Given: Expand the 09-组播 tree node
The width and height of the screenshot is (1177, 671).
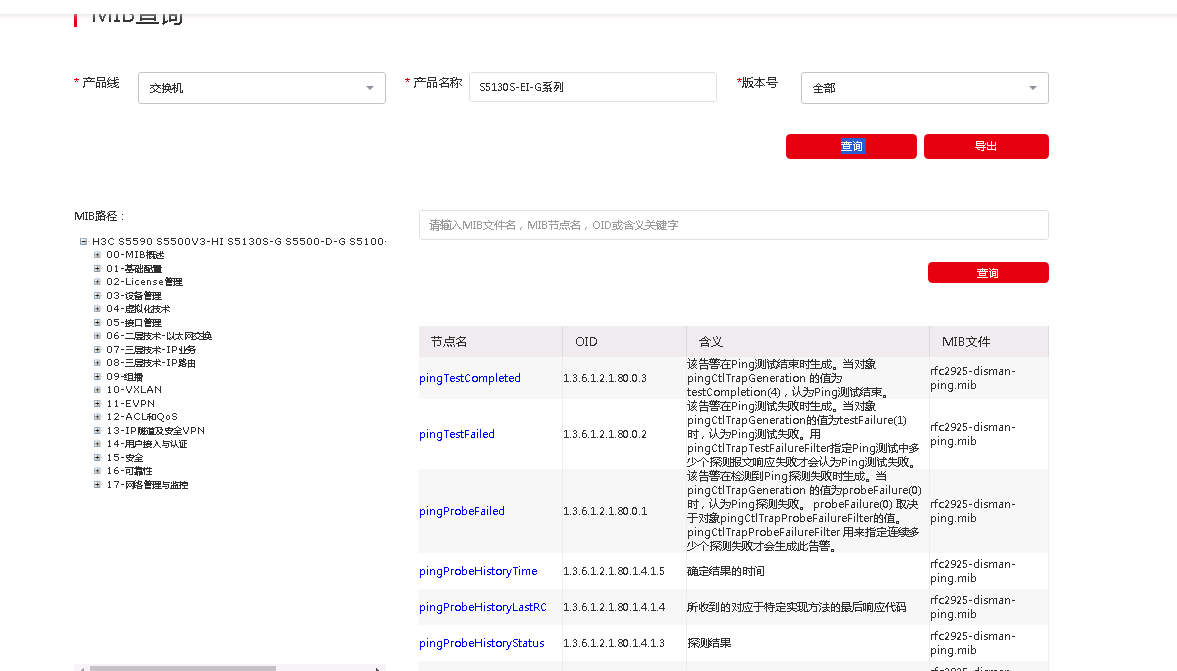Looking at the screenshot, I should [97, 377].
